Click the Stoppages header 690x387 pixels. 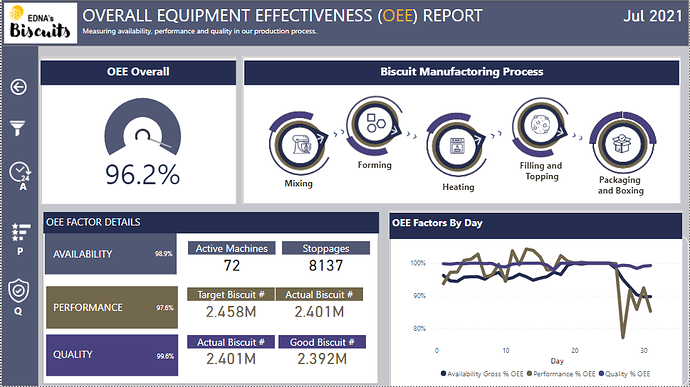326,248
